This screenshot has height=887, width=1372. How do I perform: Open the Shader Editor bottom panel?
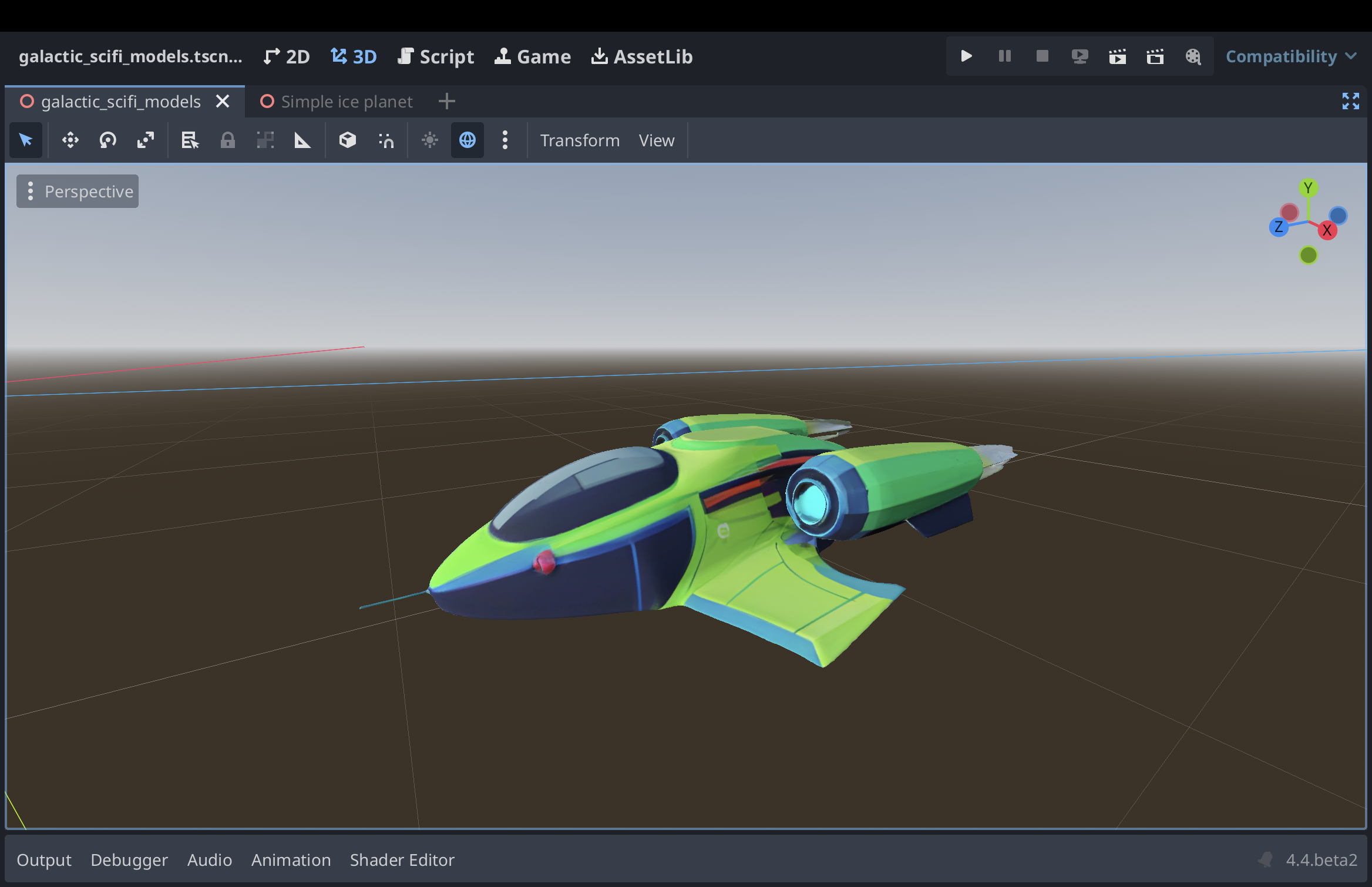coord(402,860)
